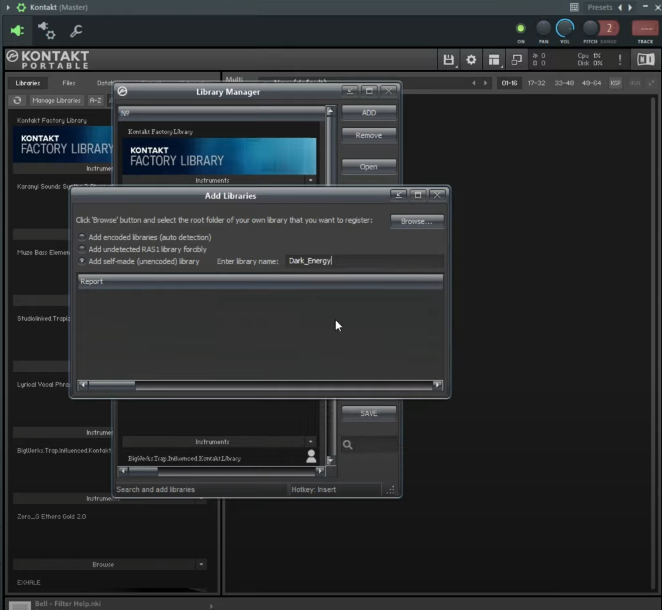Open the Kontakt save disk icon
662x610 pixels.
(448, 60)
